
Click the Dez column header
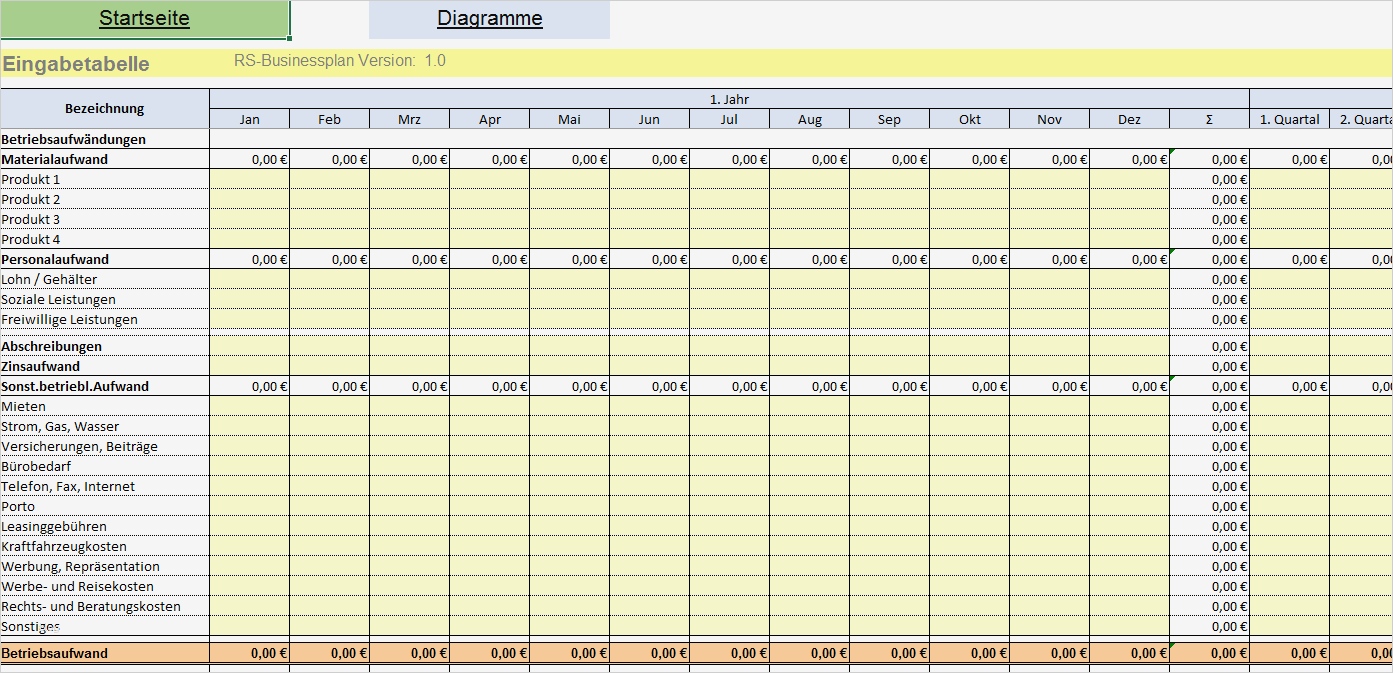coord(1128,118)
